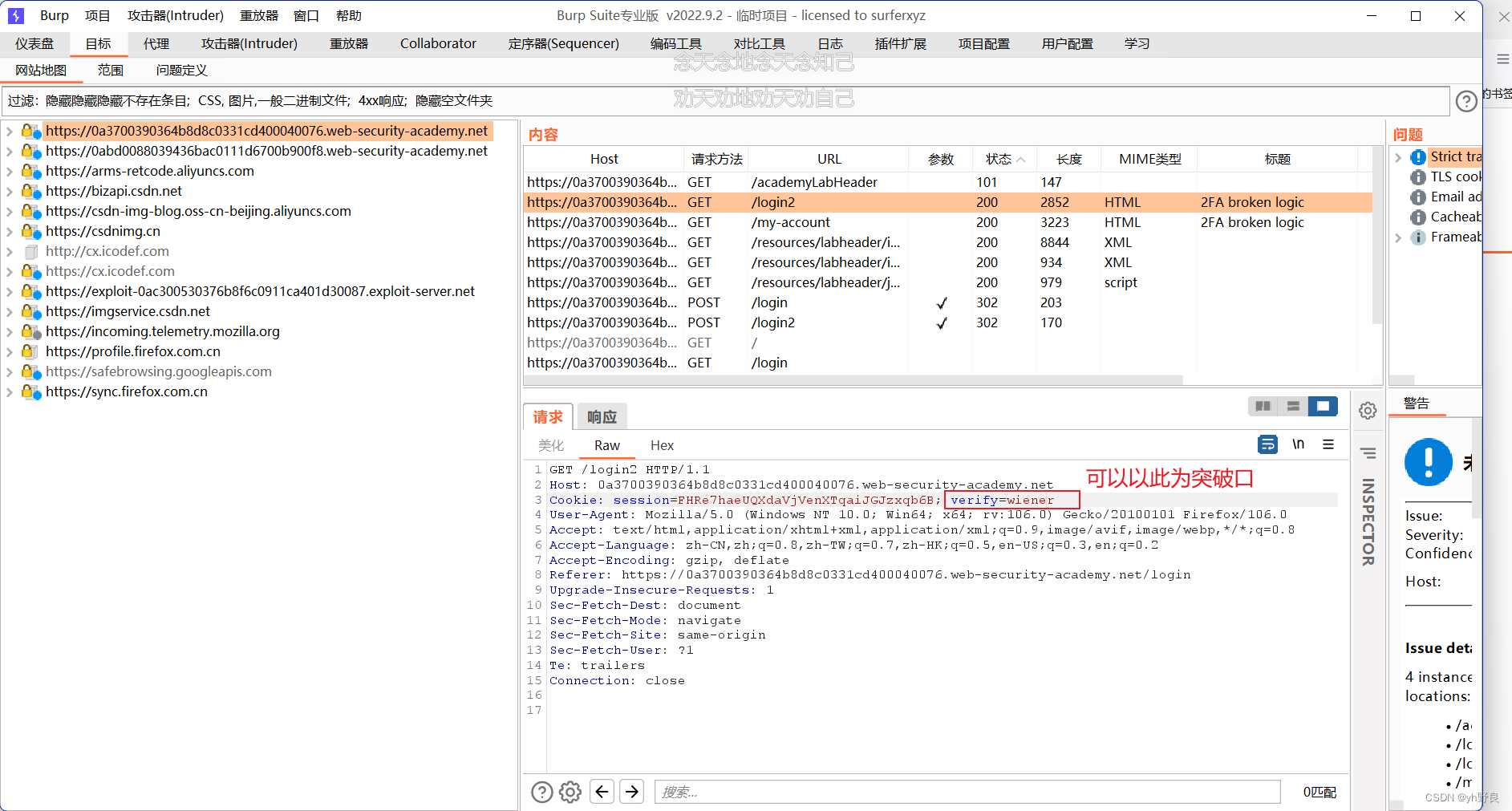
Task: Click lock icon of arms-retcode.aliyuncs.com
Action: [31, 171]
